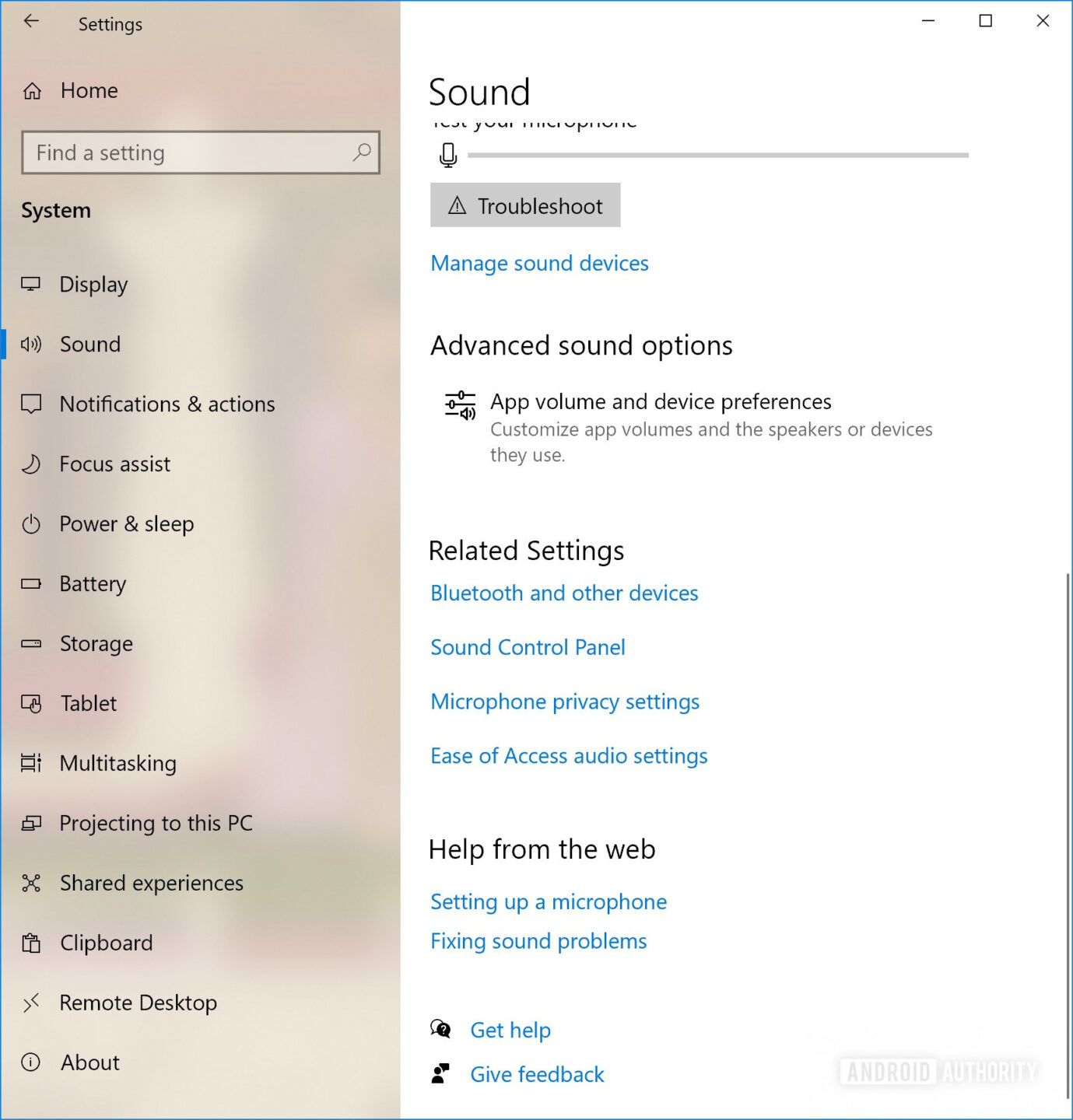Click the Shared experiences icon
Screen dimensions: 1073x1120
tap(31, 883)
